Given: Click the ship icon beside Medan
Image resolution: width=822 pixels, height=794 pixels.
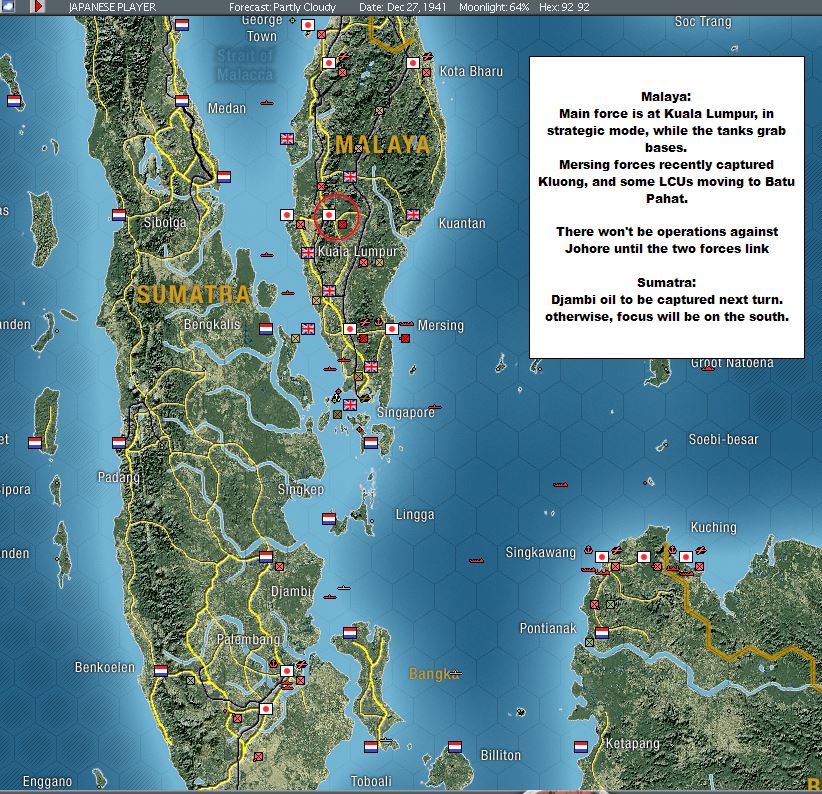Looking at the screenshot, I should pyautogui.click(x=267, y=103).
